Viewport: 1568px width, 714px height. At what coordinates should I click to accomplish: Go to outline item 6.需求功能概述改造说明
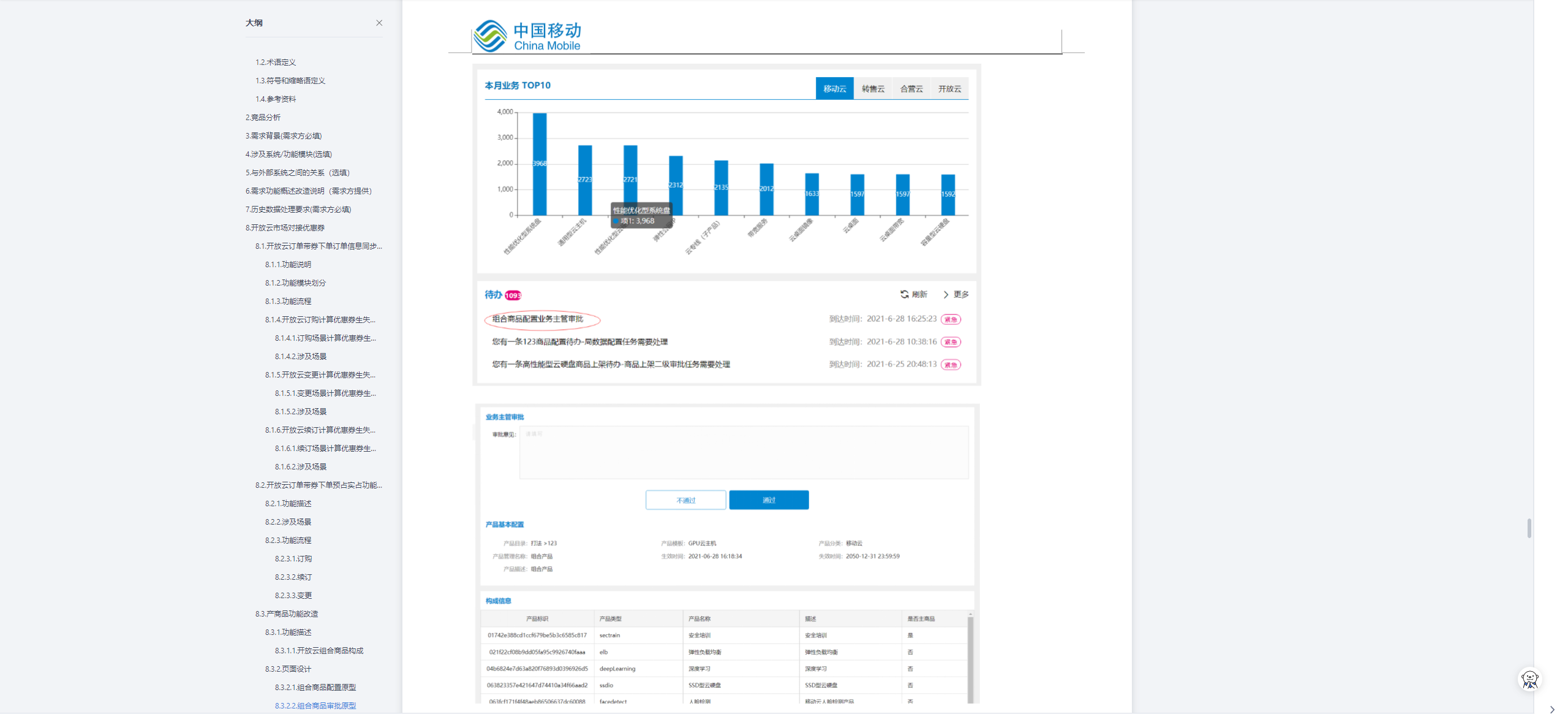(309, 191)
